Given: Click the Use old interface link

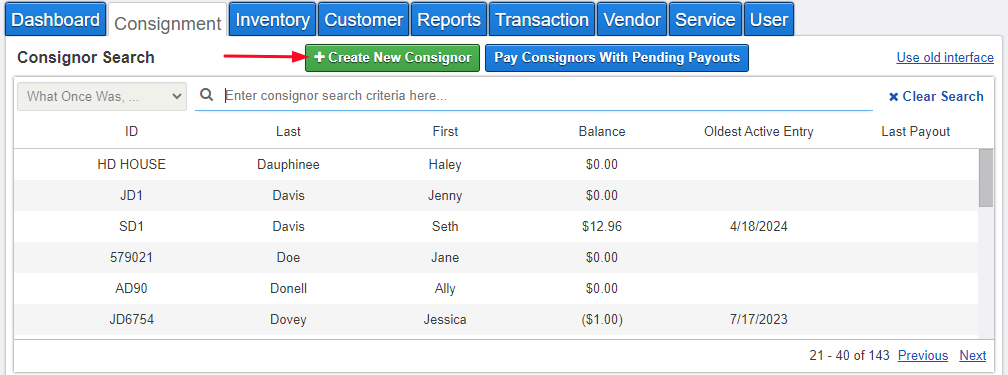Looking at the screenshot, I should (x=945, y=58).
